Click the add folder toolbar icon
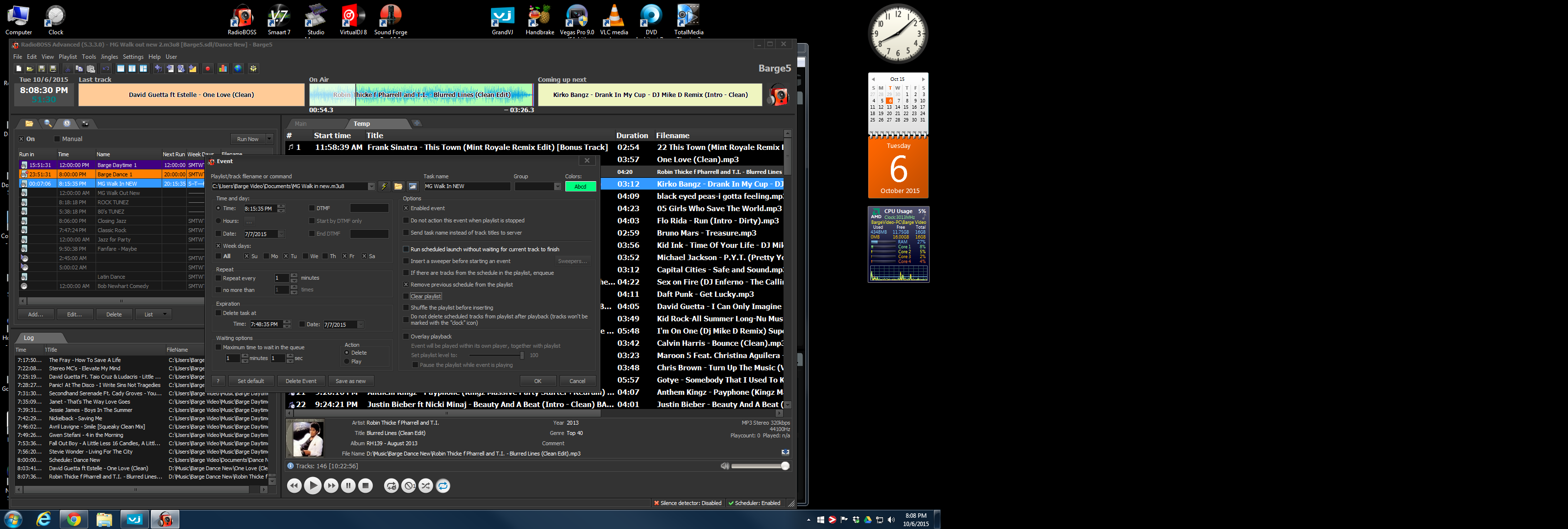The width and height of the screenshot is (1568, 529). coord(193,69)
